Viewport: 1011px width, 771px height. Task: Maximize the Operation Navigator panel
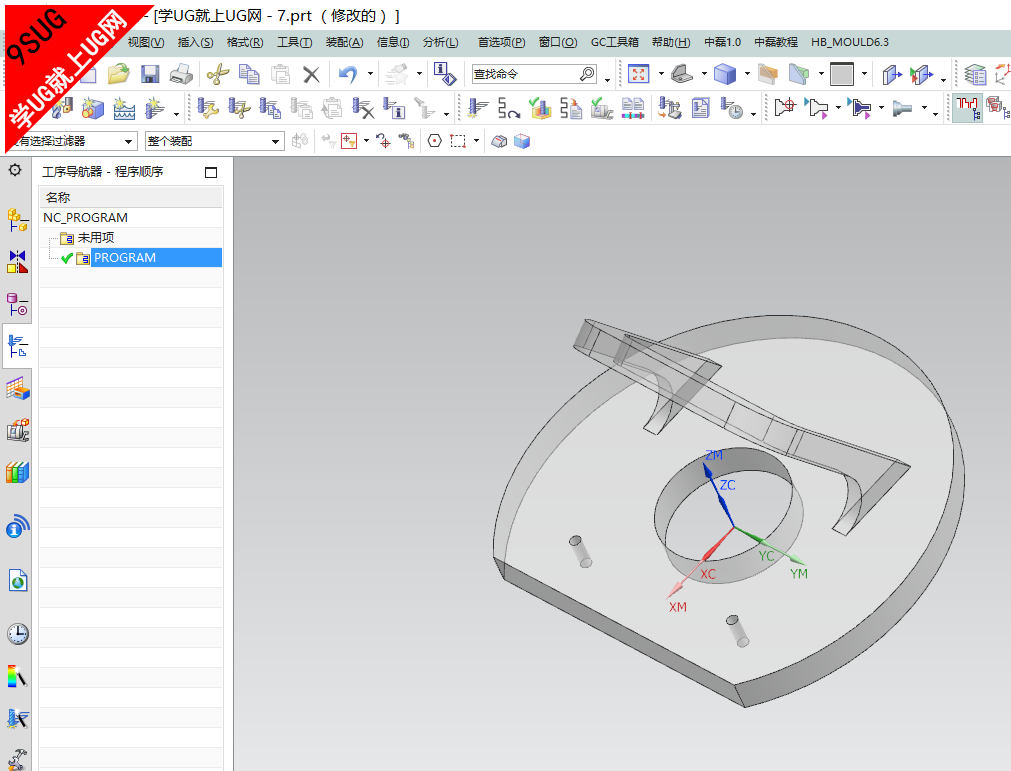click(x=211, y=172)
